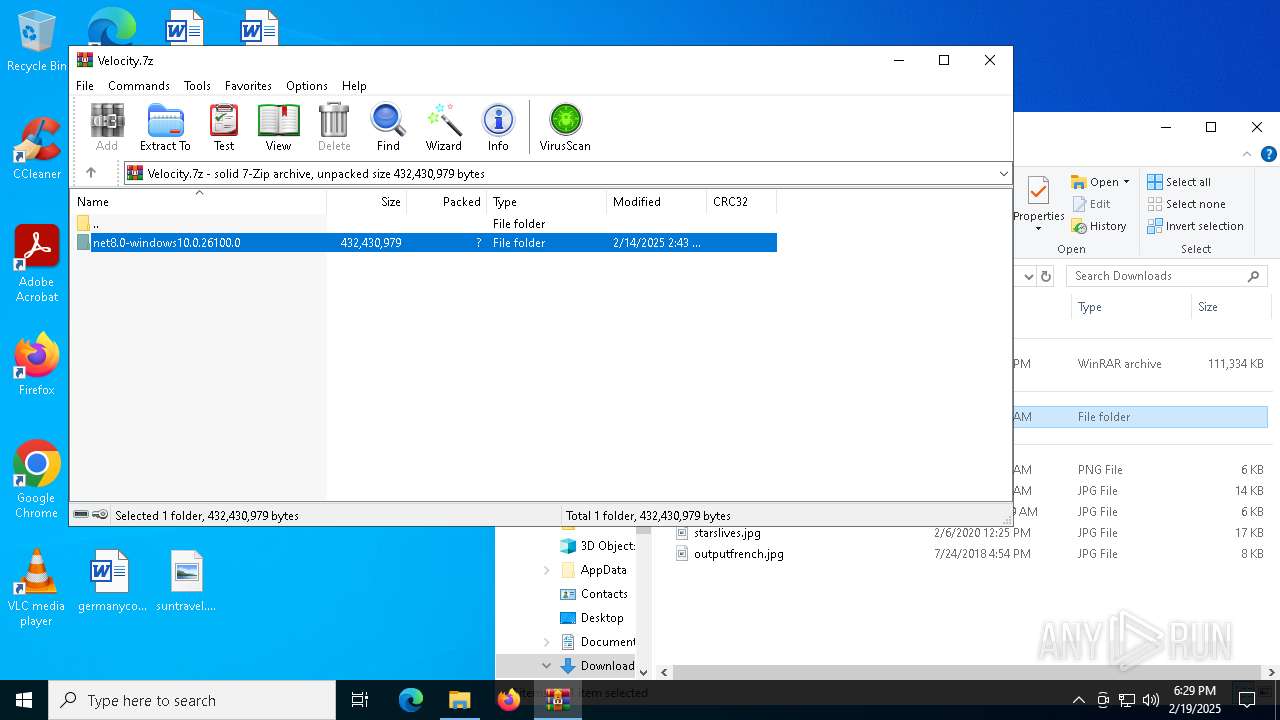Screen dimensions: 1280x720
Task: Select 3D Objects in navigation tree
Action: [x=597, y=546]
